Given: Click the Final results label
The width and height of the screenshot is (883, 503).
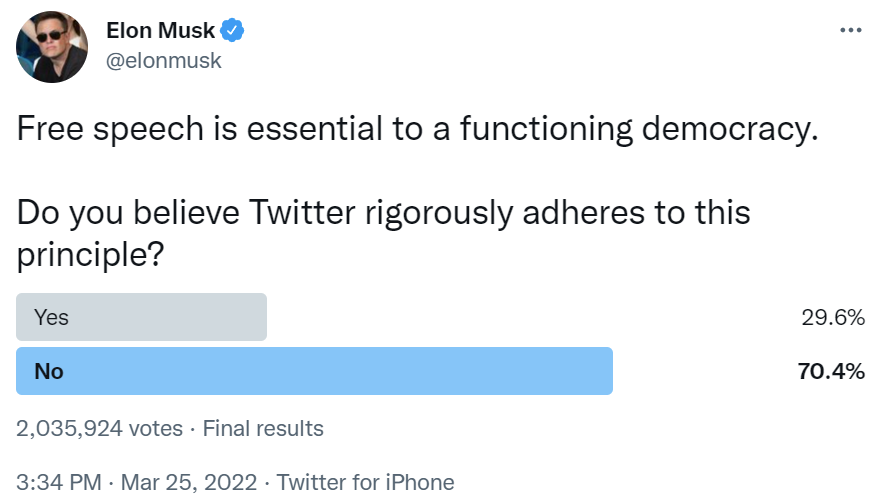Looking at the screenshot, I should 263,428.
